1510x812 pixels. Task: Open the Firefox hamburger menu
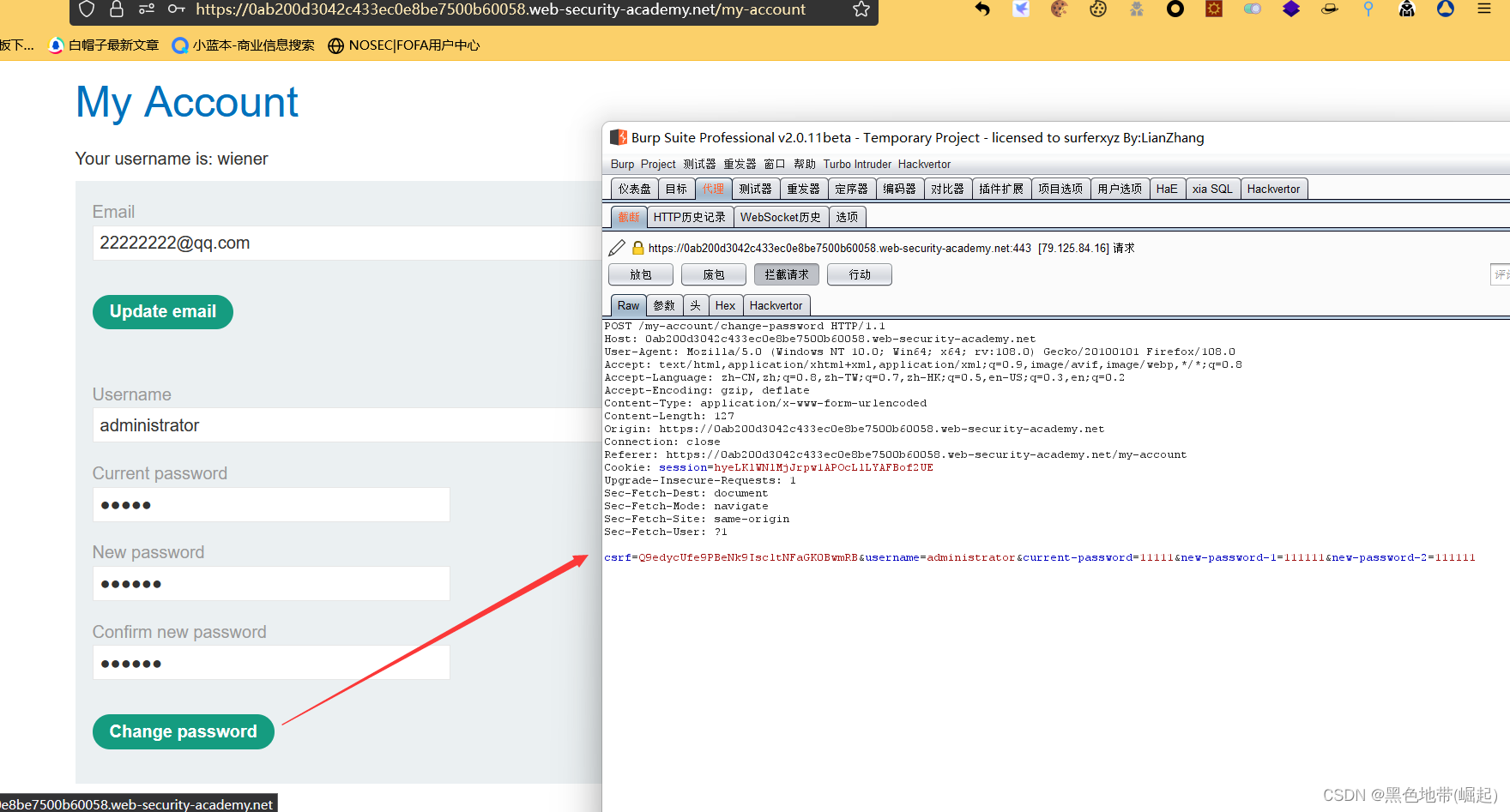pyautogui.click(x=1484, y=9)
